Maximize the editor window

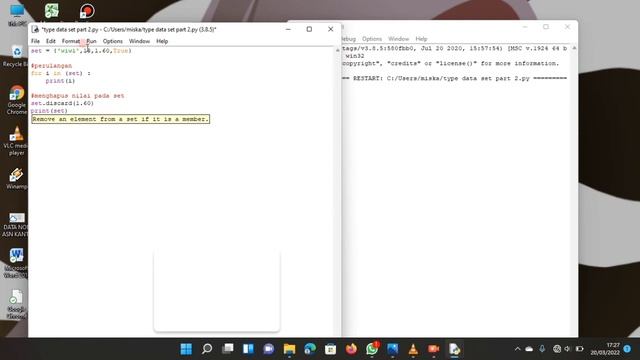[x=309, y=29]
